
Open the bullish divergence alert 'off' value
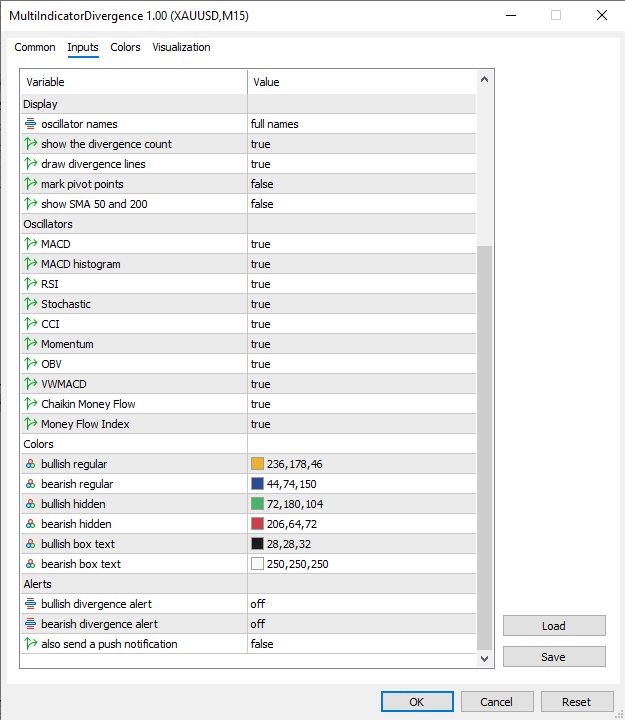pos(362,604)
